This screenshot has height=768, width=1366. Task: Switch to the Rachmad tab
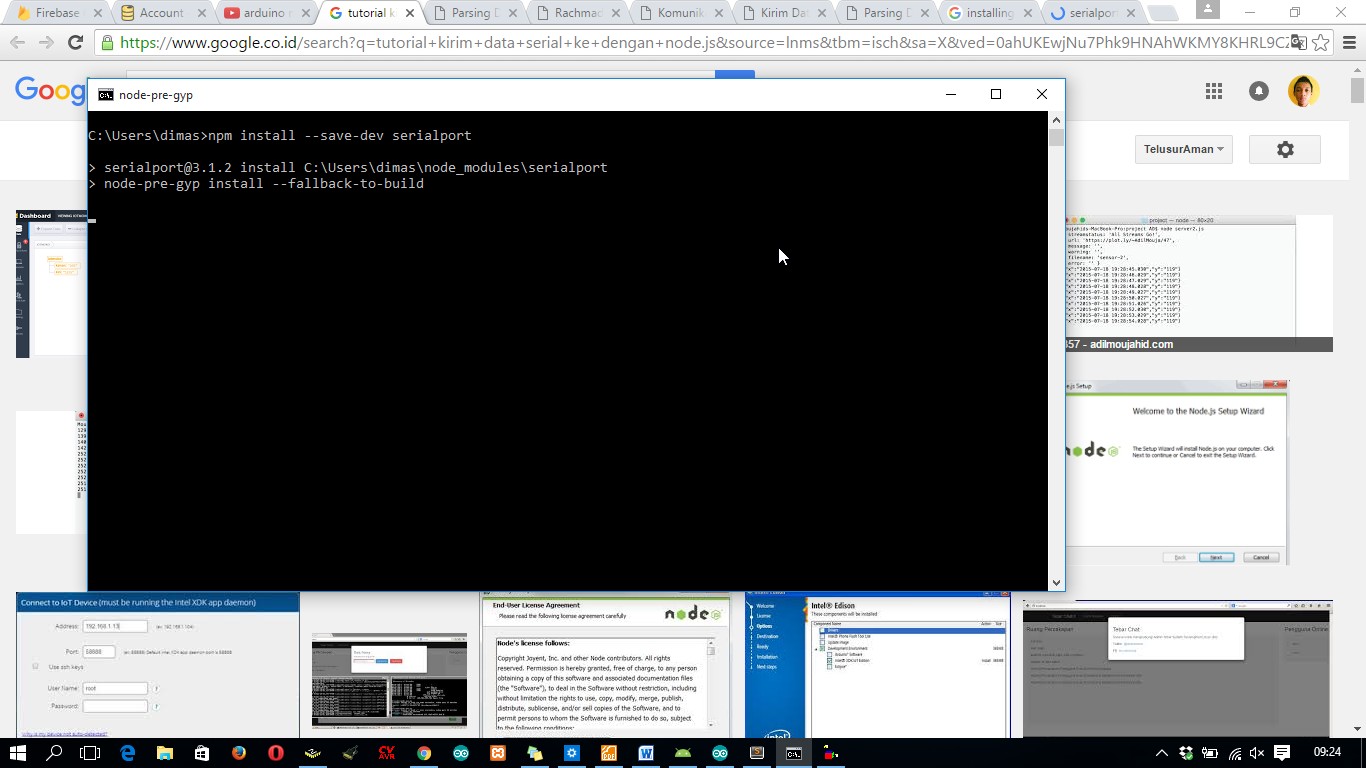pos(576,13)
